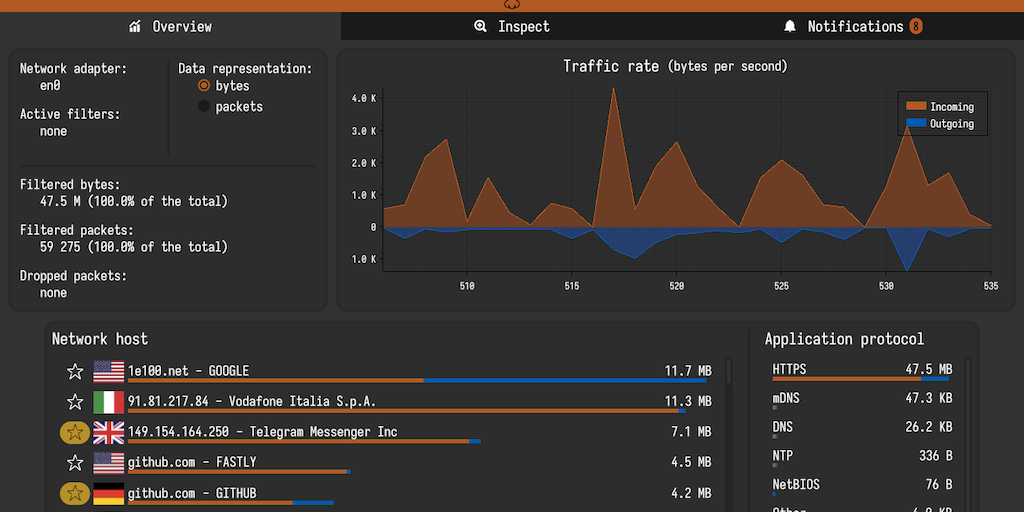The width and height of the screenshot is (1024, 512).
Task: Select the bytes data representation
Action: [x=204, y=86]
